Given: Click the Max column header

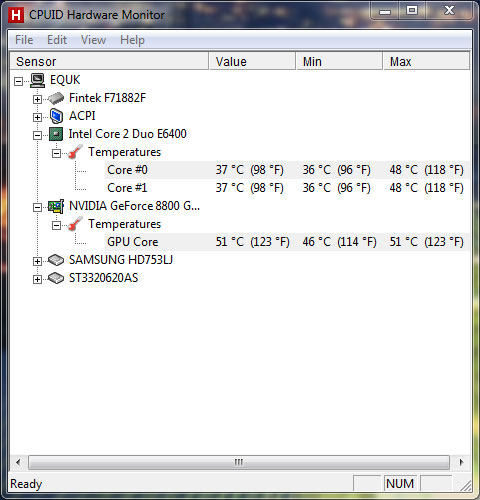Looking at the screenshot, I should (x=426, y=61).
